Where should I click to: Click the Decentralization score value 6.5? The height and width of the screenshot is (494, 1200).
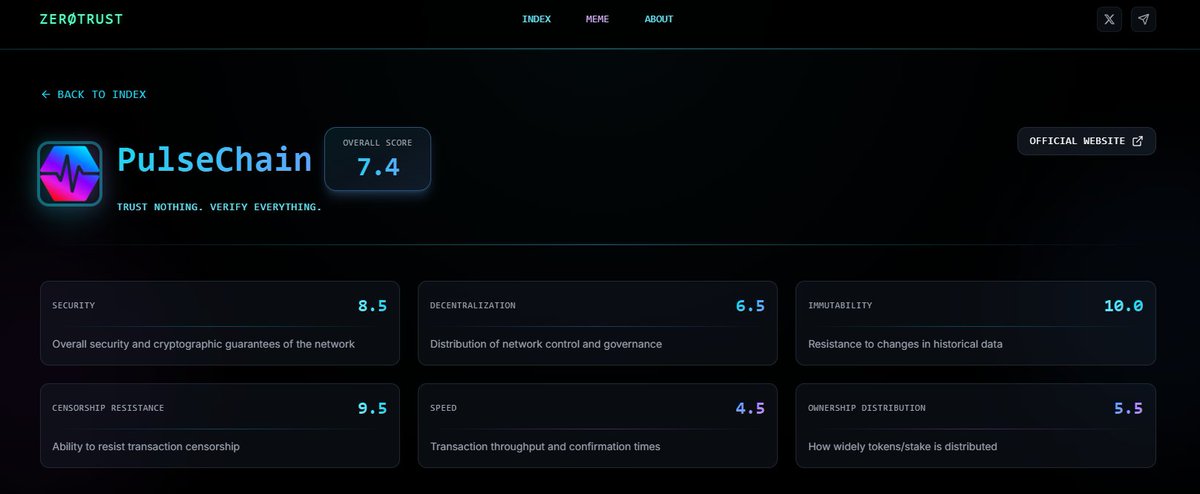pyautogui.click(x=750, y=305)
